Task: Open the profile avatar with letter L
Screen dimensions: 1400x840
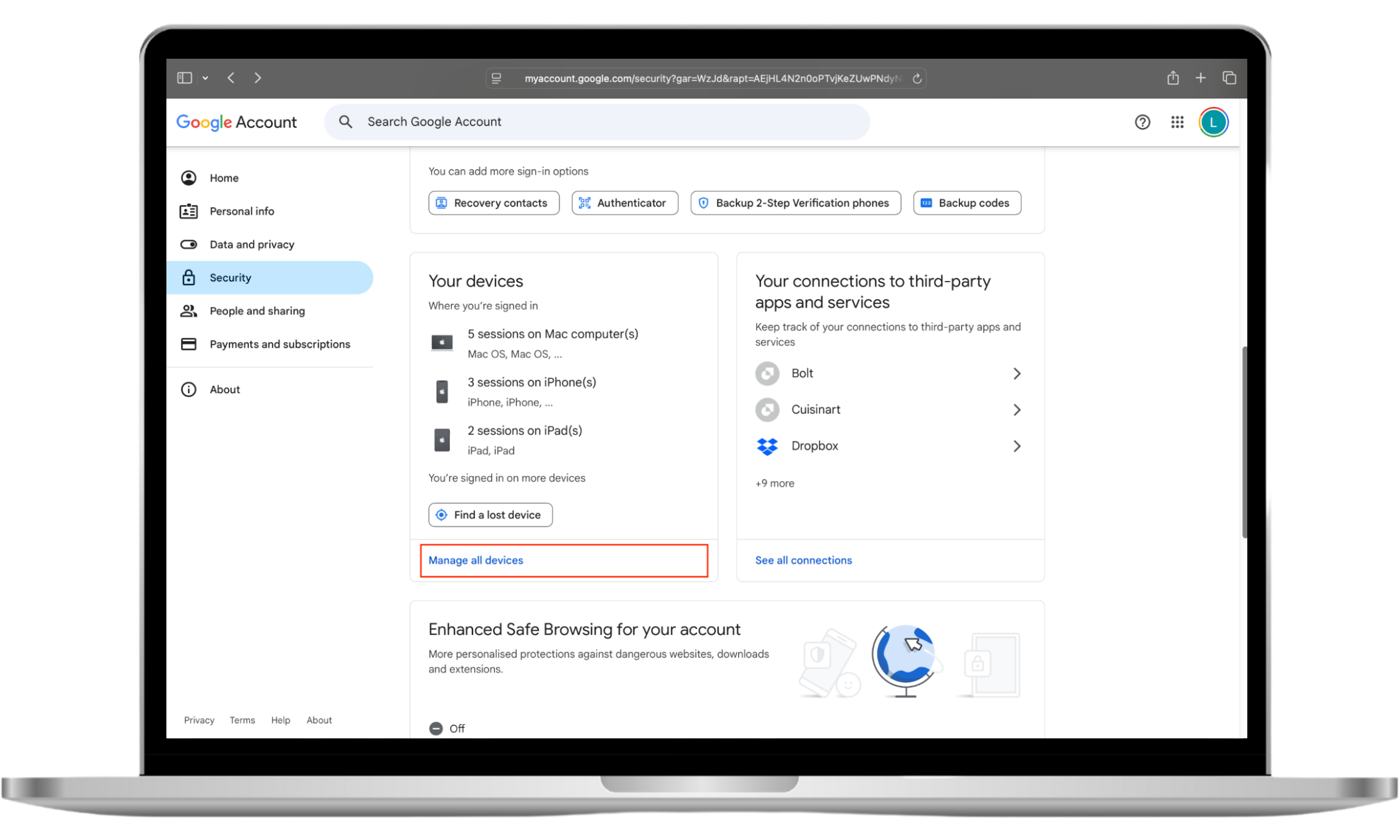Action: [x=1213, y=122]
